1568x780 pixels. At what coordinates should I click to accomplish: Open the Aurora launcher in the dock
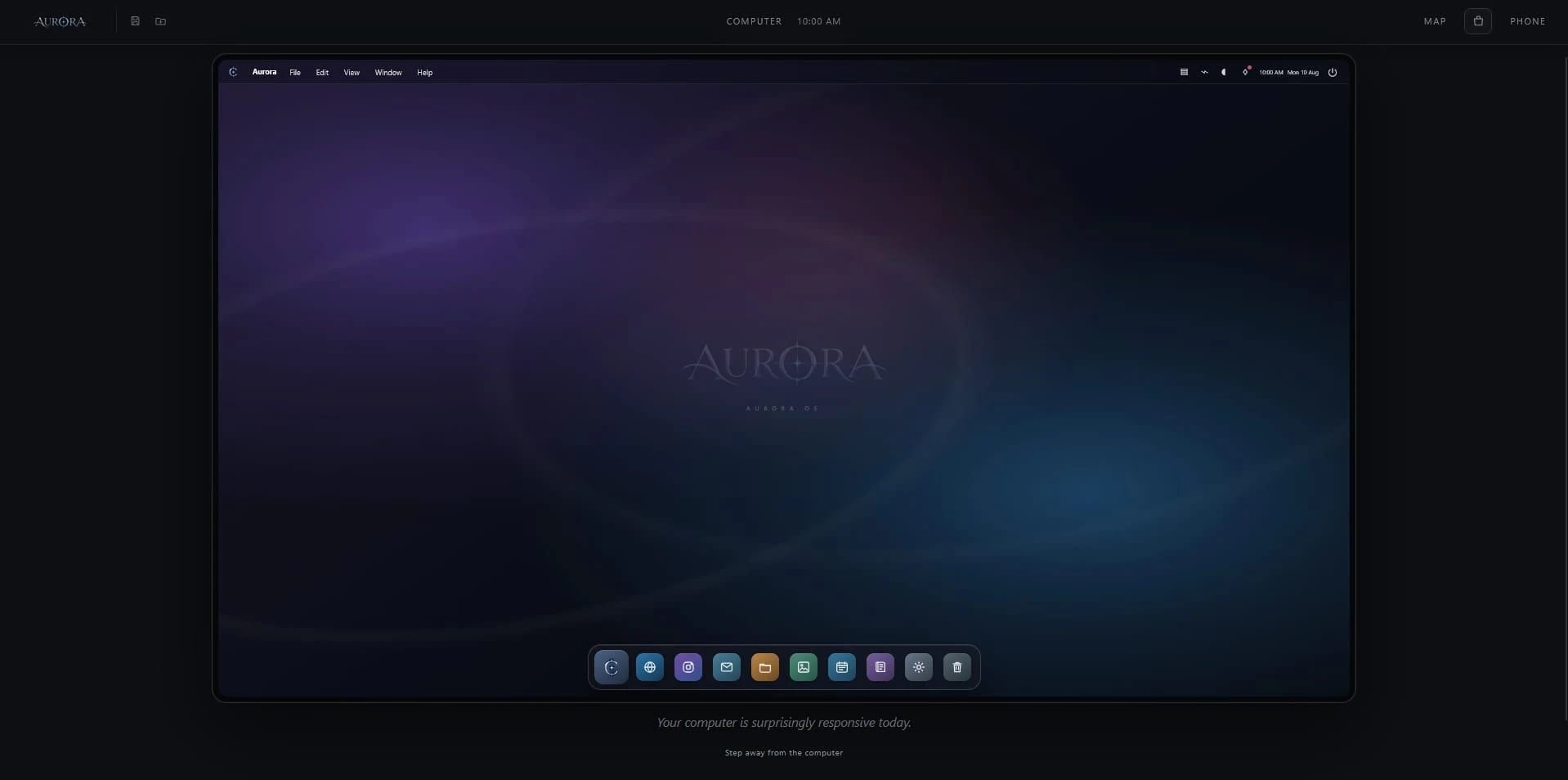[612, 667]
